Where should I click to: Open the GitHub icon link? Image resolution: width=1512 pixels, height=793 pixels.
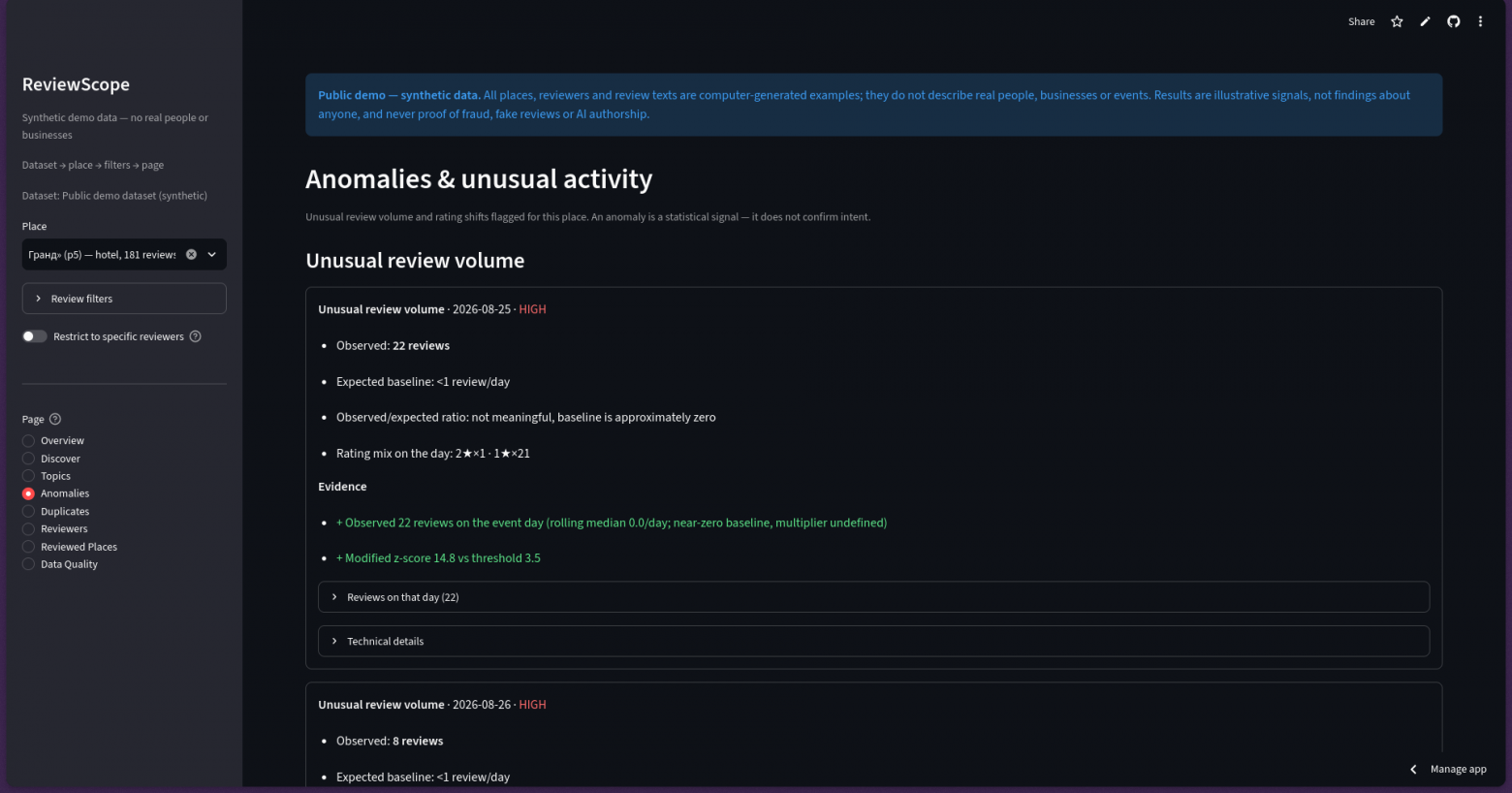[x=1453, y=21]
